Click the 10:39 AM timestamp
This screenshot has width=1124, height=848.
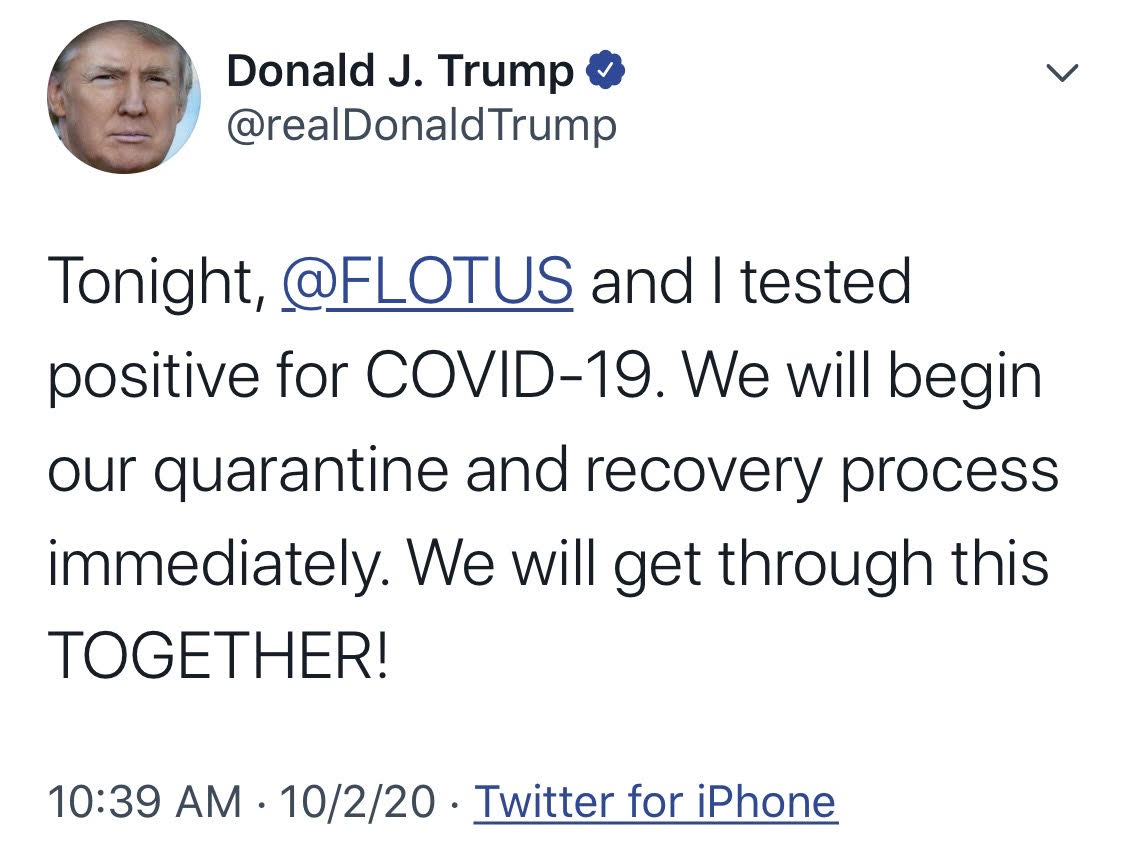pos(145,801)
